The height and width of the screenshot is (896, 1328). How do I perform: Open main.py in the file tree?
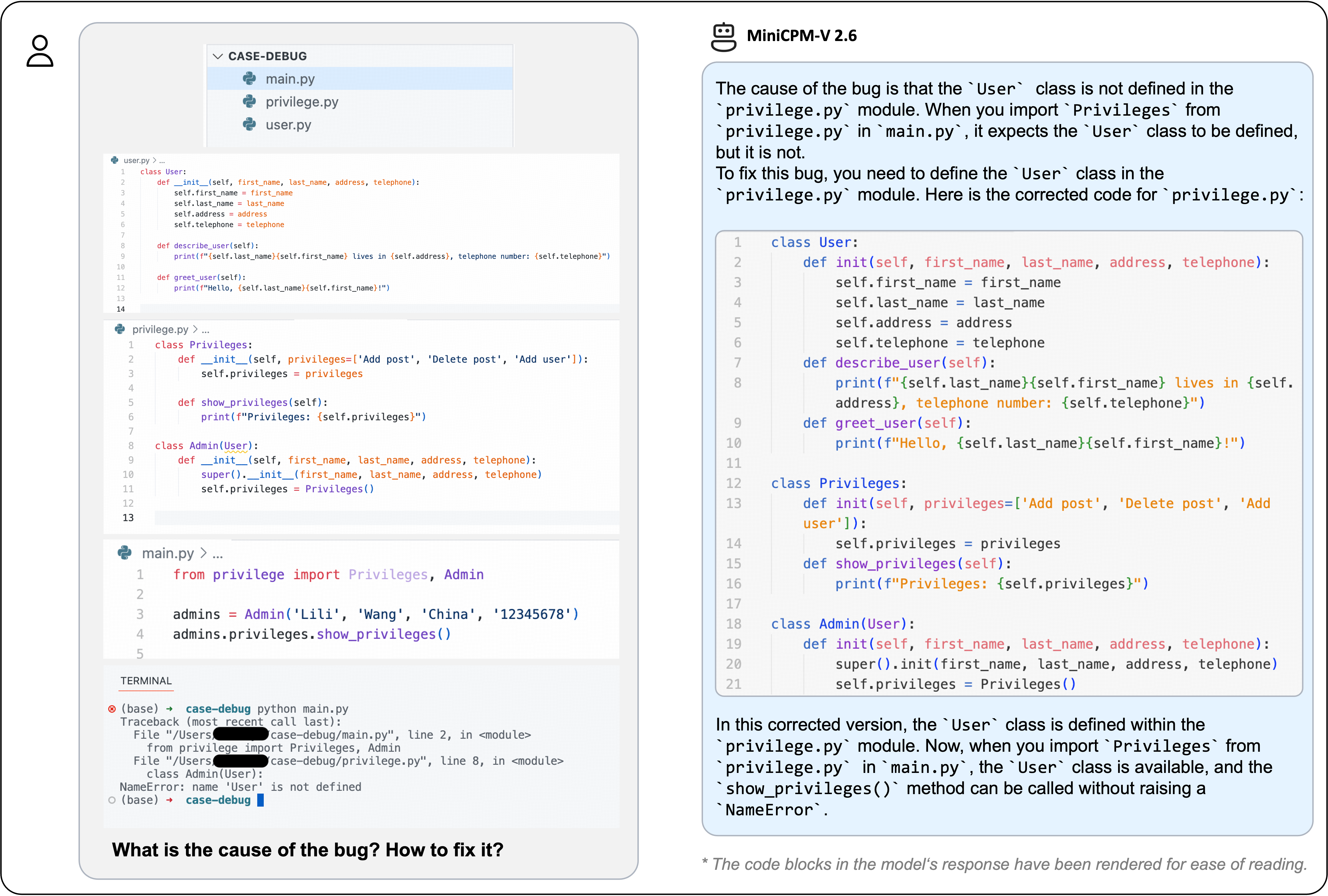coord(290,79)
